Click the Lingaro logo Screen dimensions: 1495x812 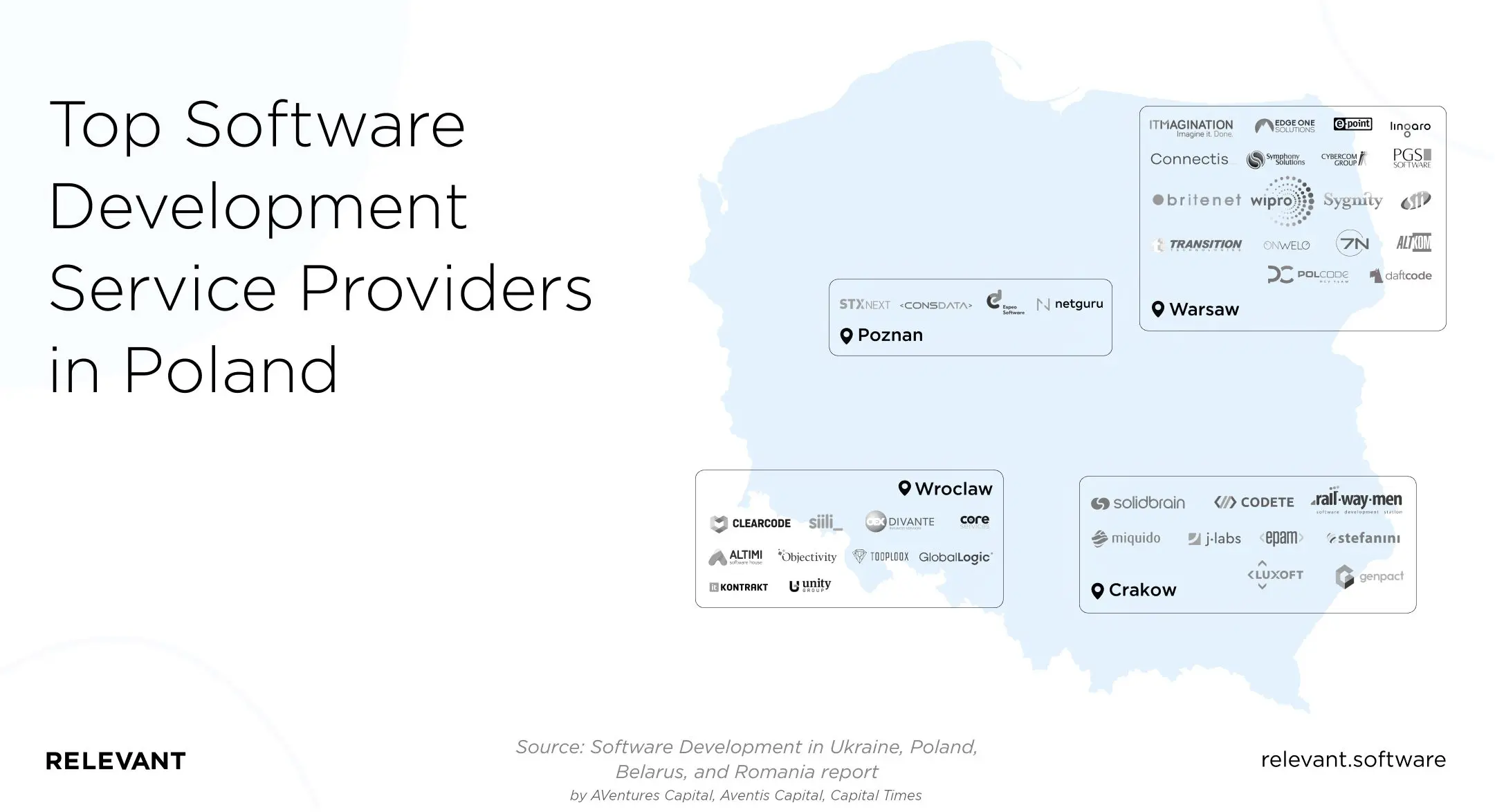click(1411, 127)
